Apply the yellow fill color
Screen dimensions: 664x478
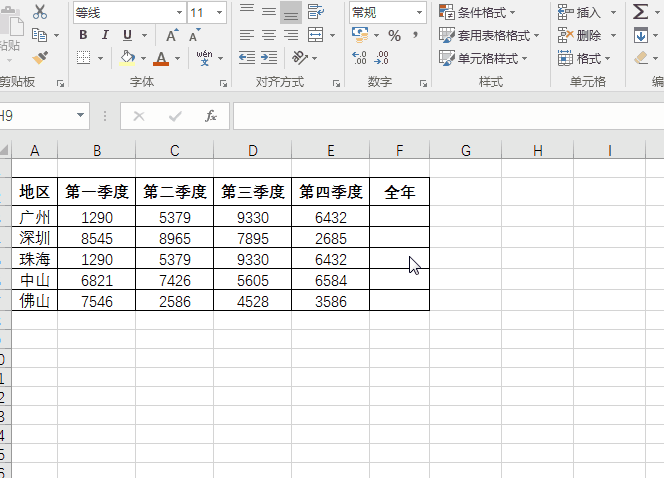127,58
